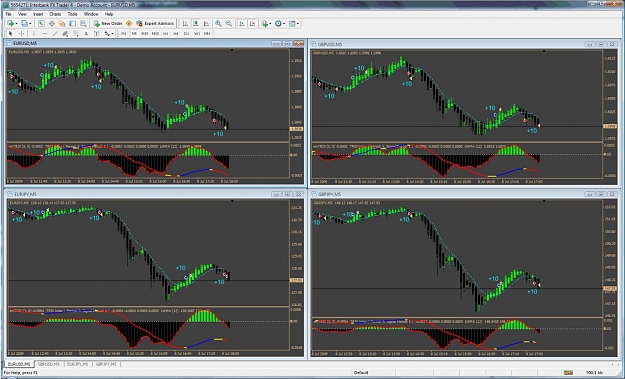This screenshot has height=379, width=625.
Task: Set timeframe to M30
Action: coord(155,33)
